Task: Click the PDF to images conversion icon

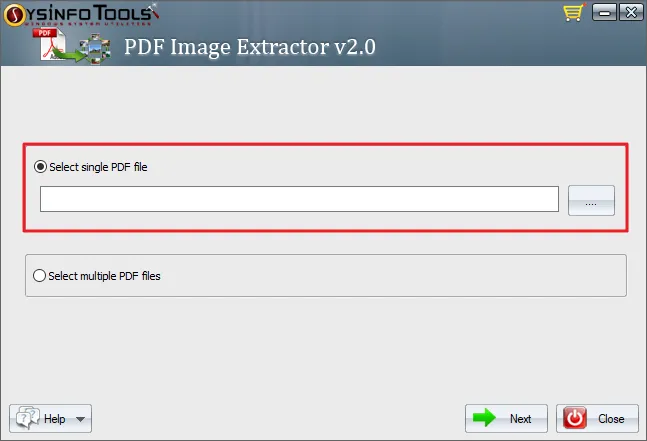Action: tap(72, 46)
